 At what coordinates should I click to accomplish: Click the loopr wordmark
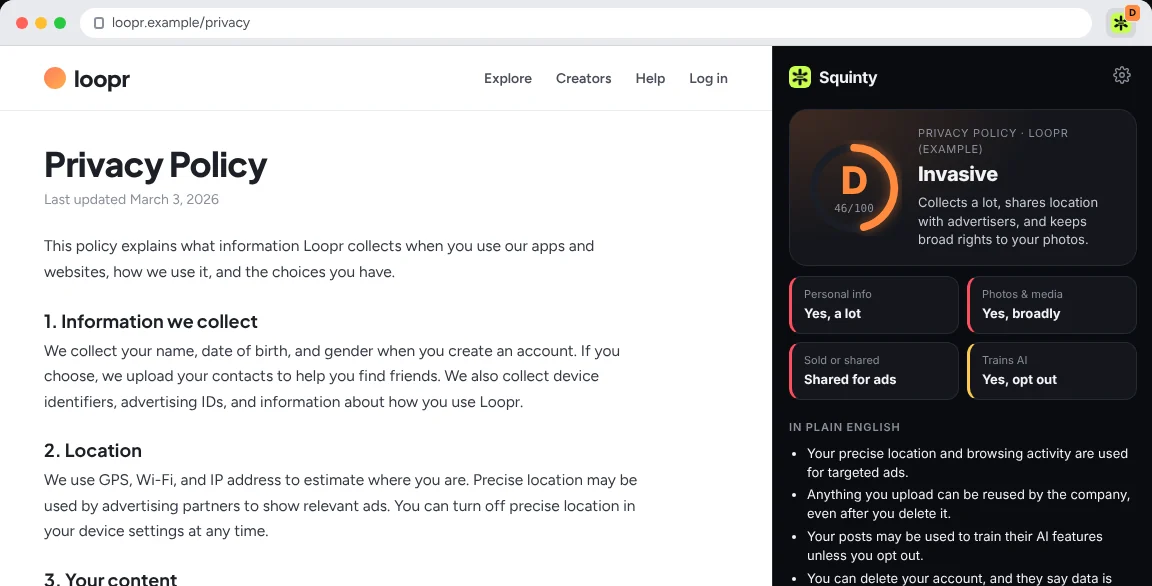pyautogui.click(x=102, y=79)
